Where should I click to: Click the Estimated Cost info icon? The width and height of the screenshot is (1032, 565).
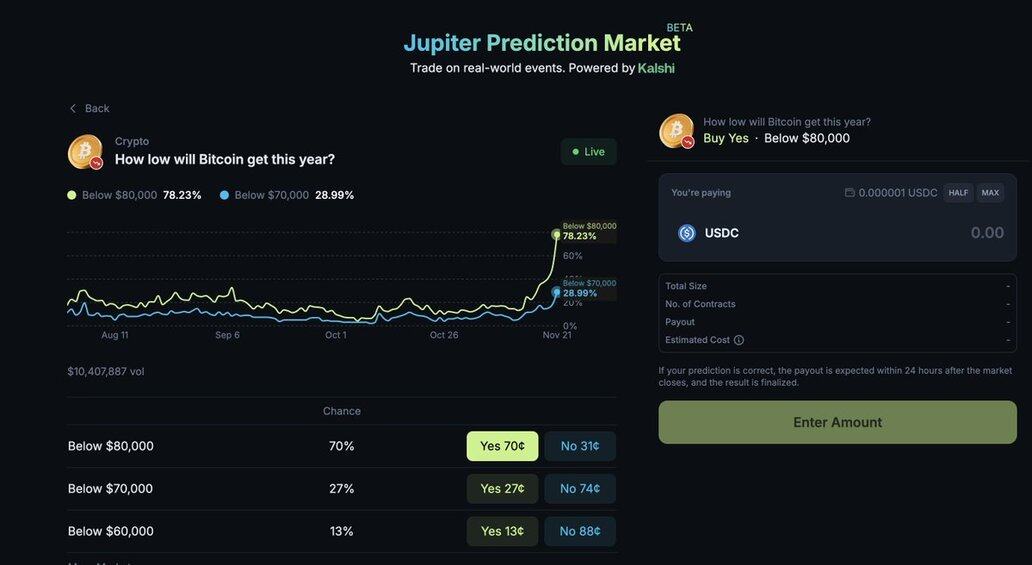tap(739, 340)
